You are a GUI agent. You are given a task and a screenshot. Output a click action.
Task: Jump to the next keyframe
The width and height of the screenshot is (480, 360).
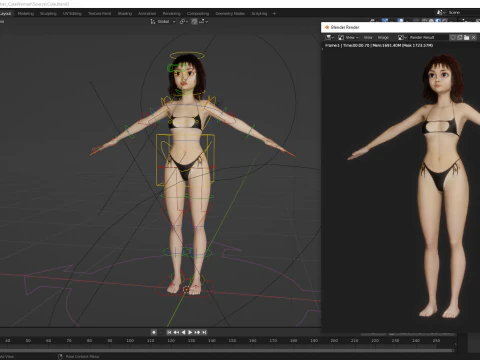(197, 332)
